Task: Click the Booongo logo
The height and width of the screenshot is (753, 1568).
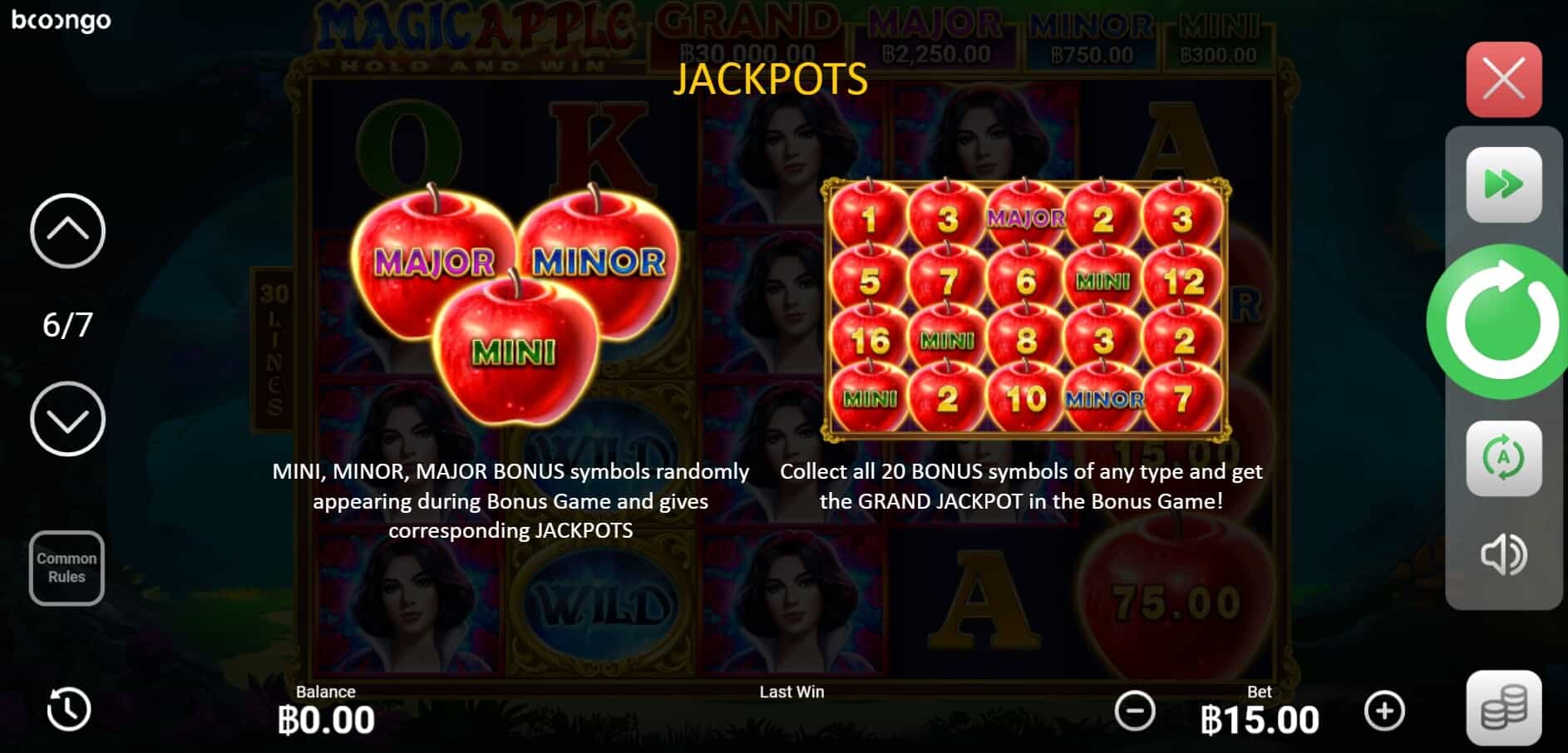Action: tap(61, 21)
